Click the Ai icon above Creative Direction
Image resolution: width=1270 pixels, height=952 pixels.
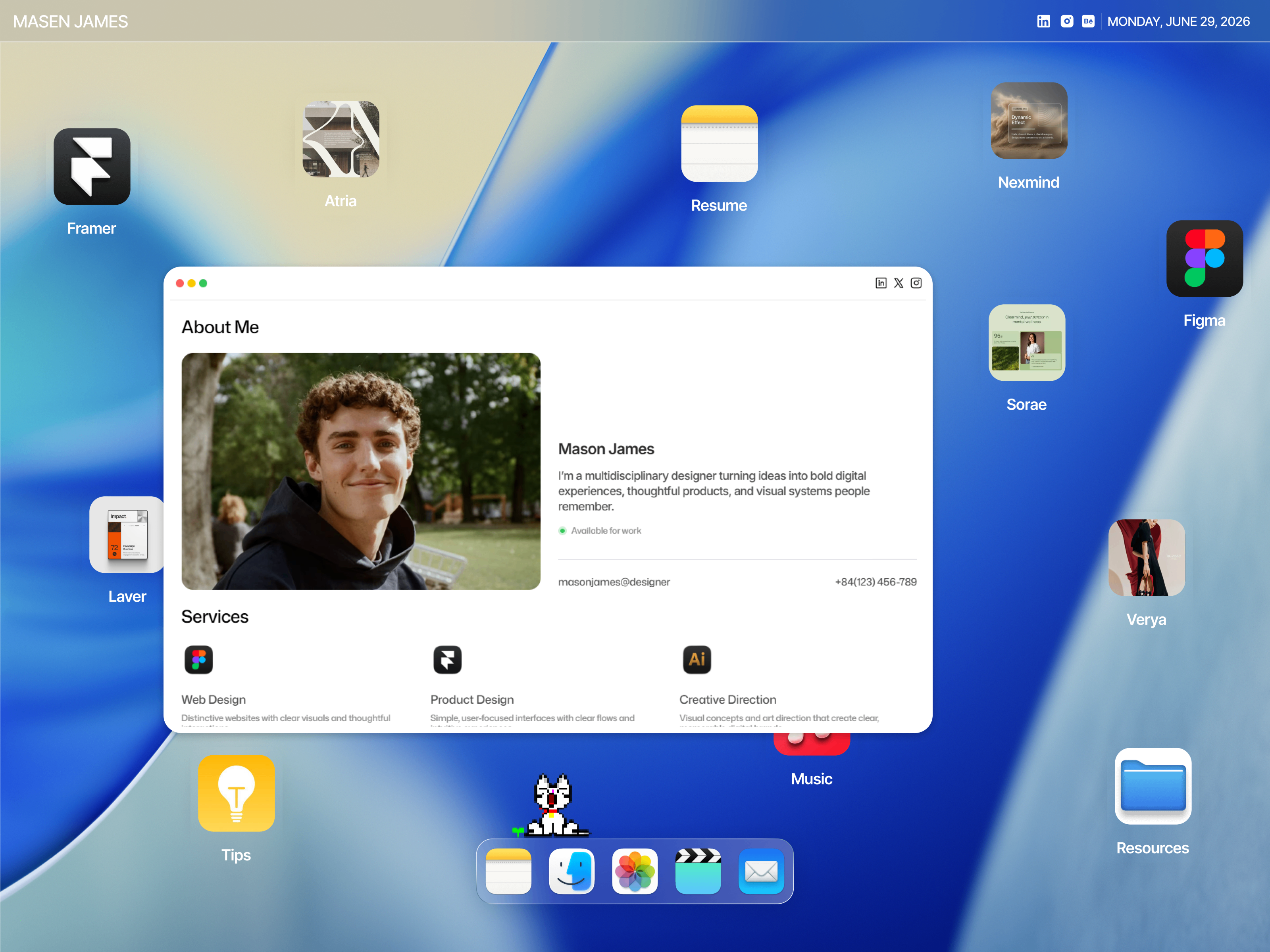click(697, 659)
